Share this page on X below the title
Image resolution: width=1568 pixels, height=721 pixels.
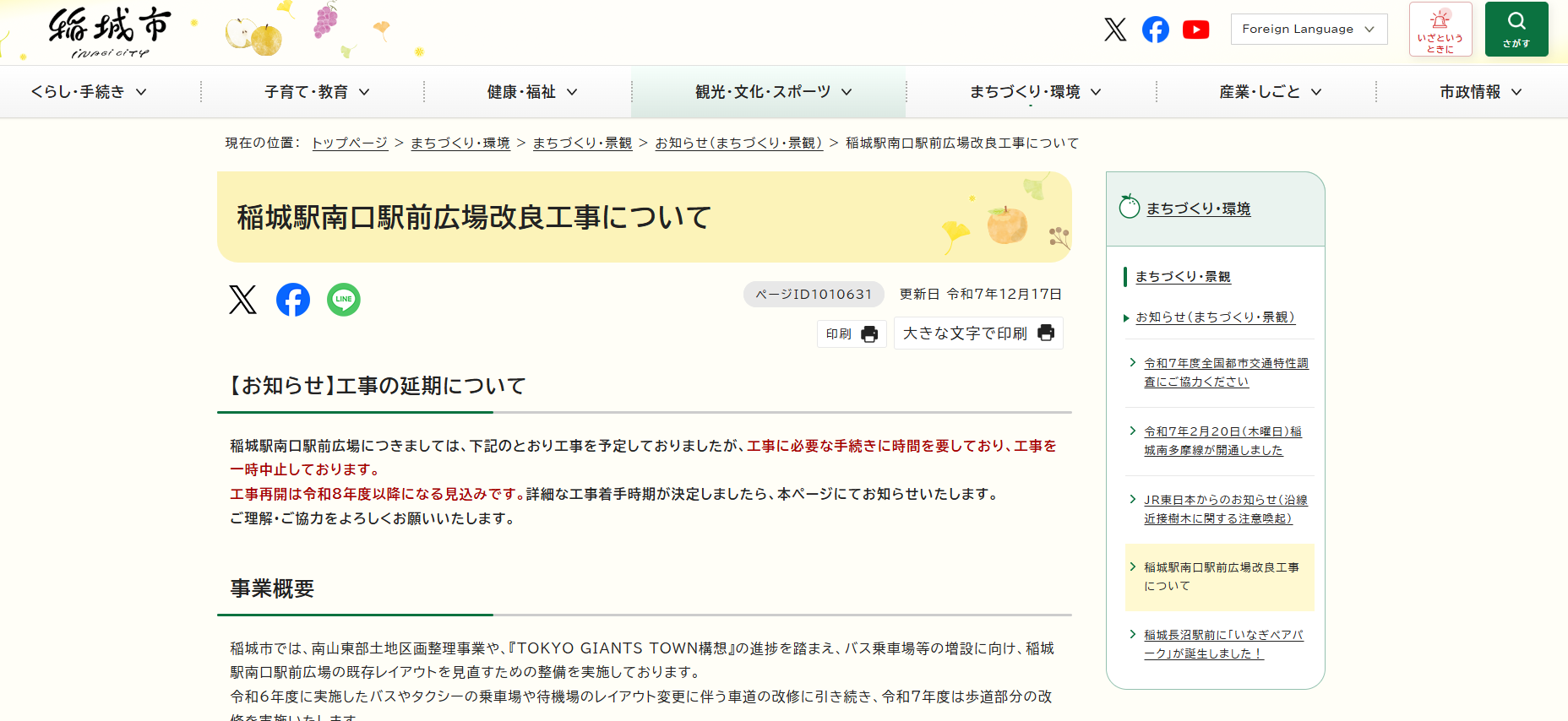pos(242,300)
